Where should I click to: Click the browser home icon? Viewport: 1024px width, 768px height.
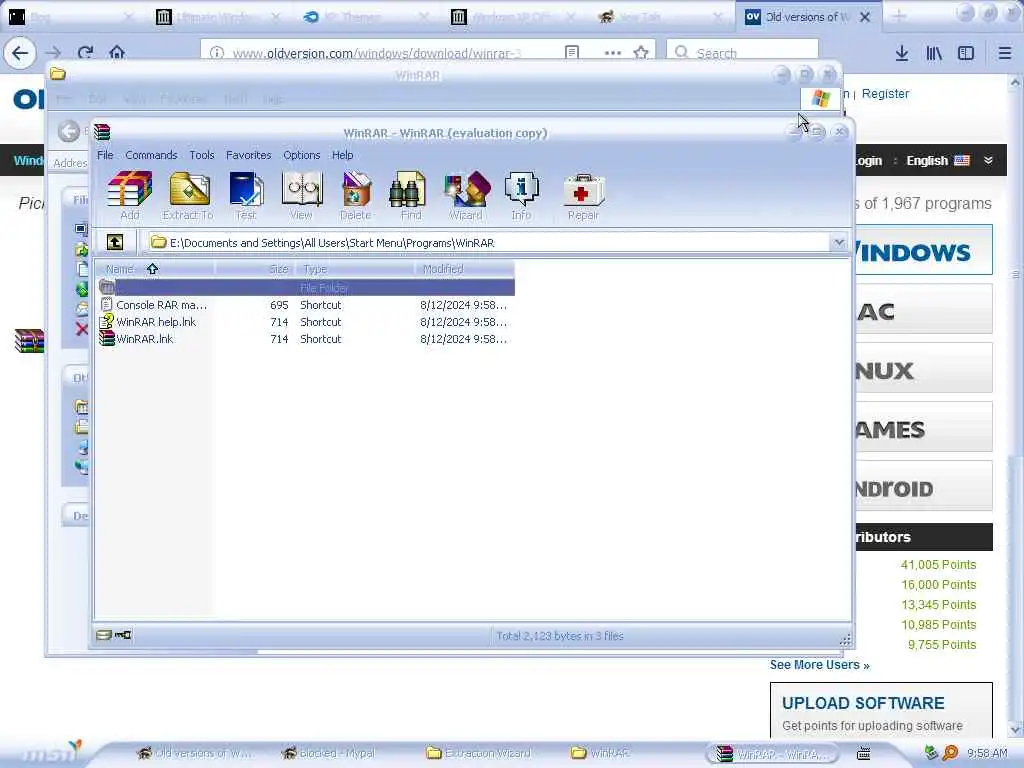coord(117,52)
